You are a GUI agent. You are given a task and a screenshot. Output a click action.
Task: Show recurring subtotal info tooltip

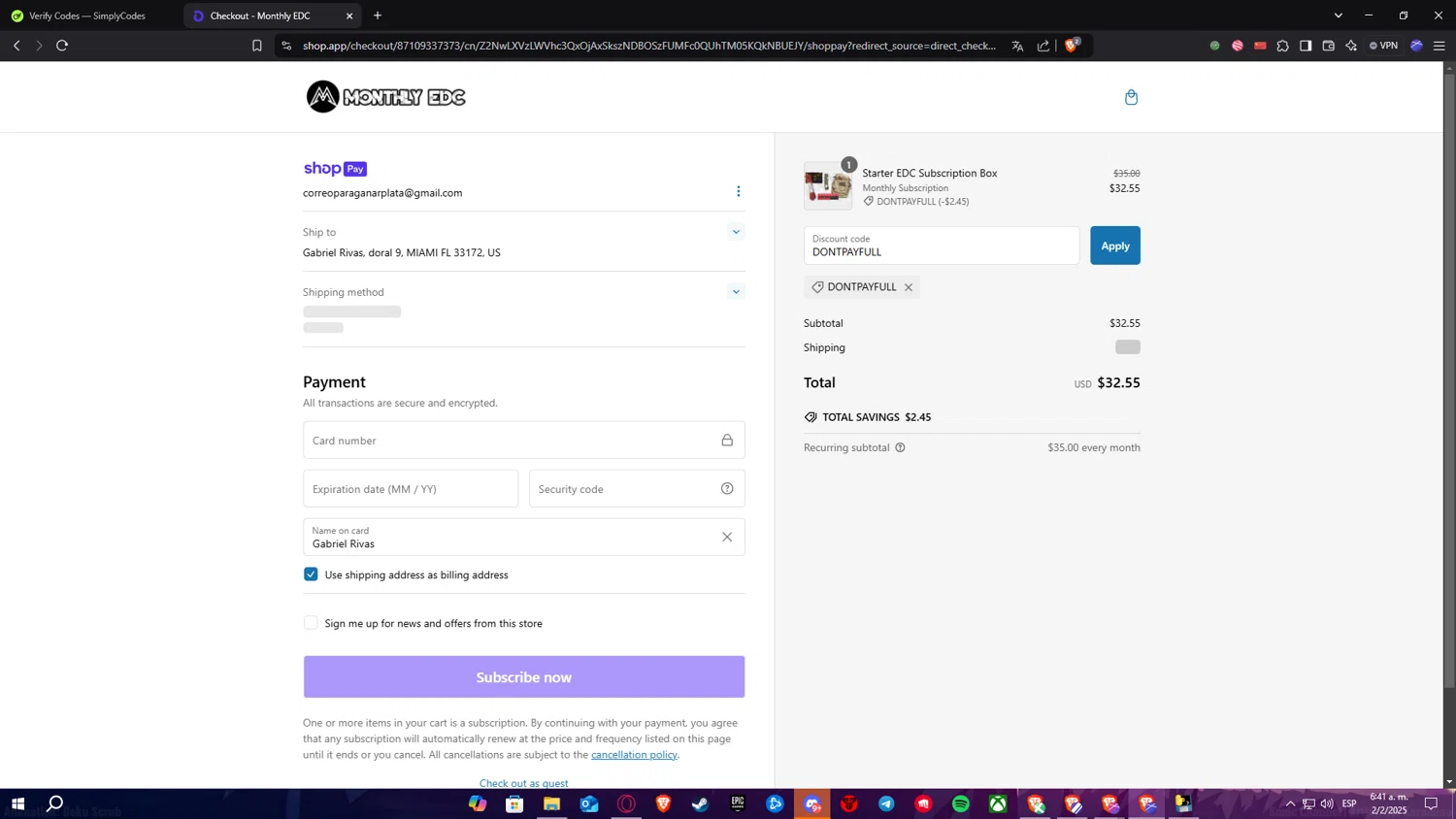[900, 447]
